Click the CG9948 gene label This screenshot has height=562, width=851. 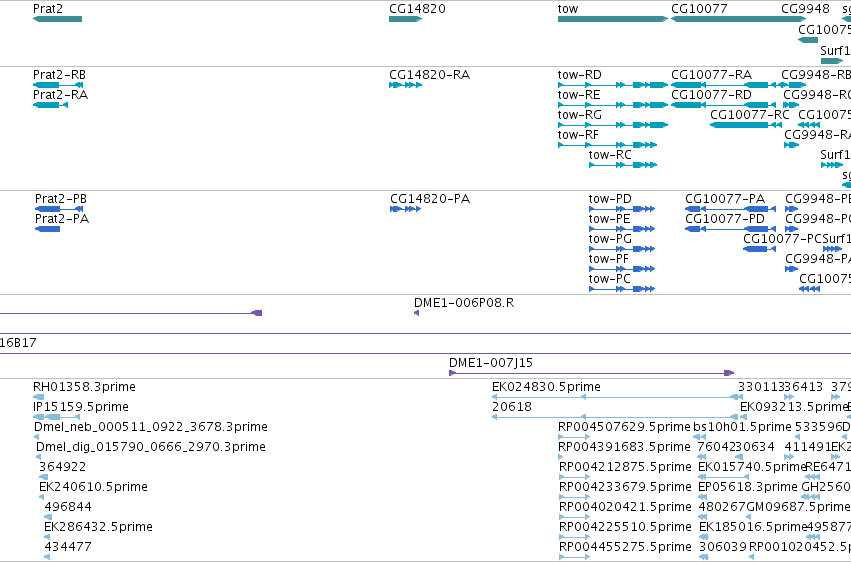tap(805, 9)
